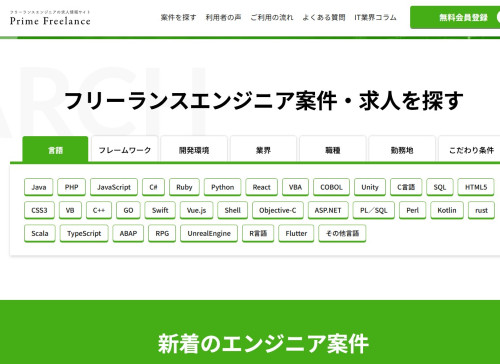500x364 pixels.
Task: Select the Objective-C tag
Action: (x=278, y=210)
